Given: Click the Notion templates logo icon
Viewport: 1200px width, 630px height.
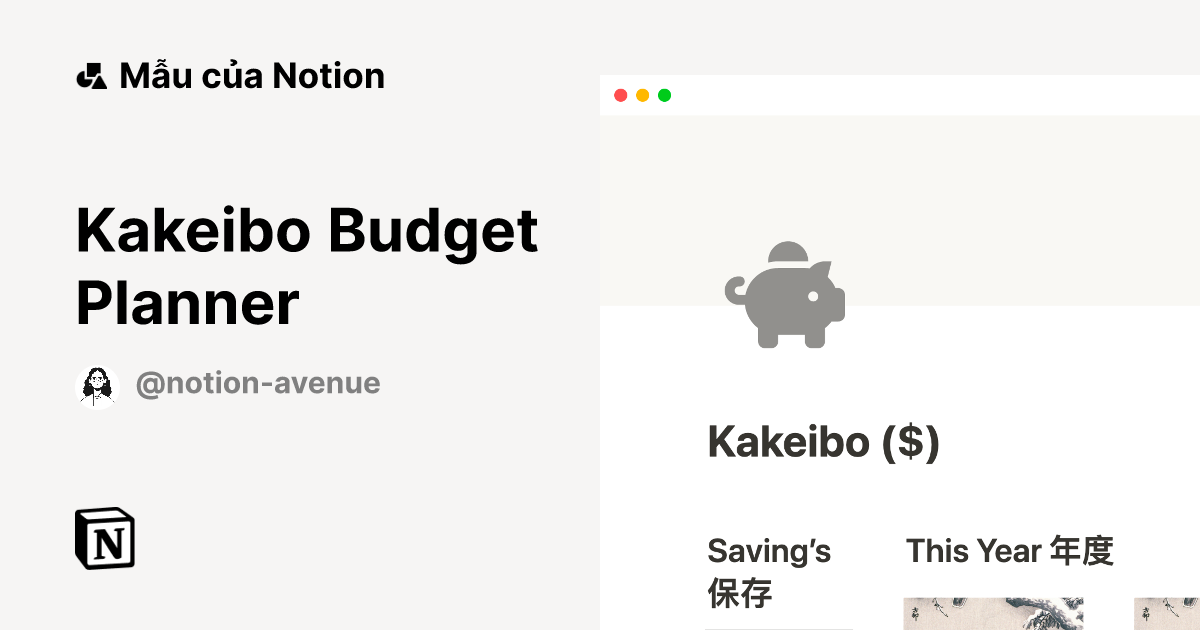Looking at the screenshot, I should coord(91,75).
